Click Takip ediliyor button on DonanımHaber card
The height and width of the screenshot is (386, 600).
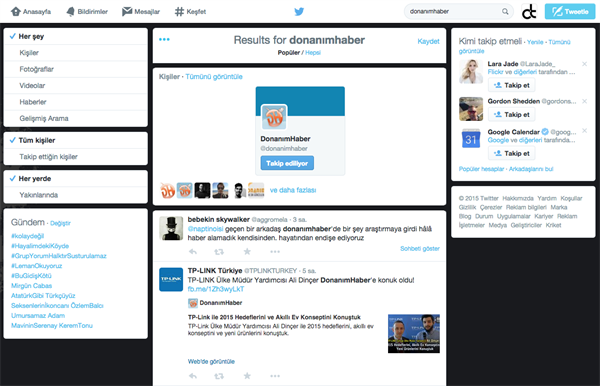click(x=287, y=163)
